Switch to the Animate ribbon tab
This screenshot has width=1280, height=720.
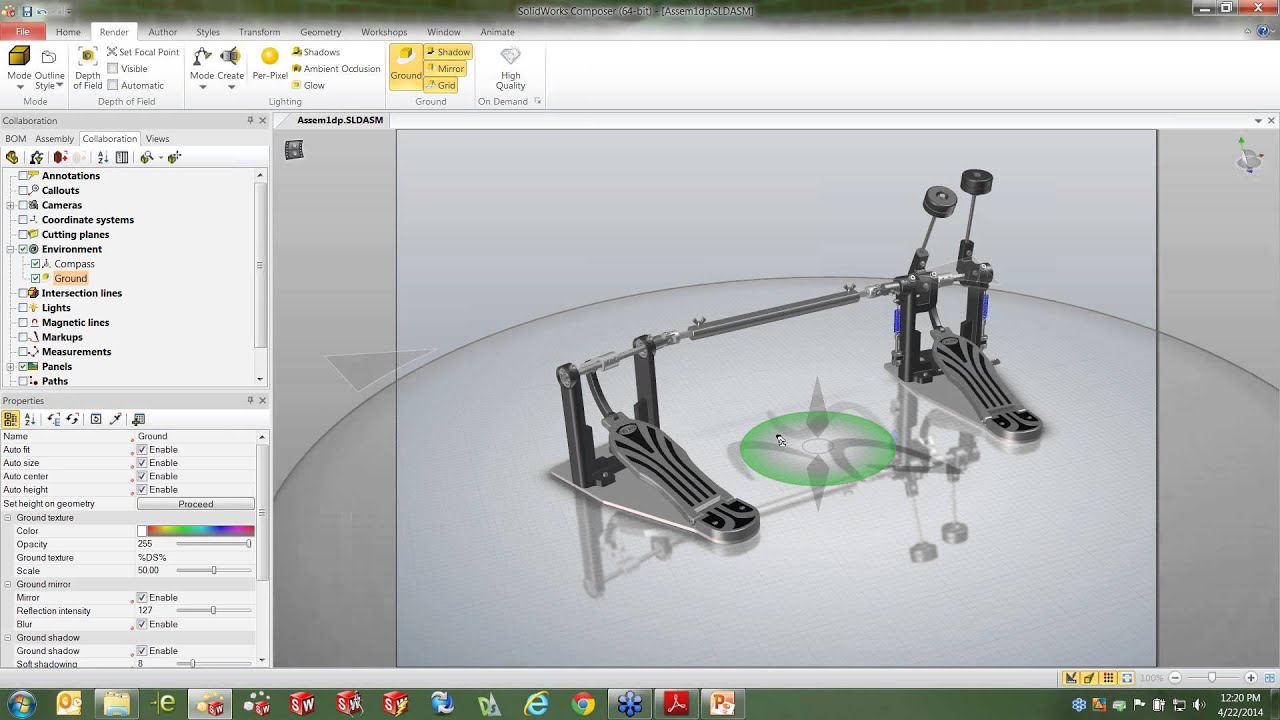[x=497, y=32]
